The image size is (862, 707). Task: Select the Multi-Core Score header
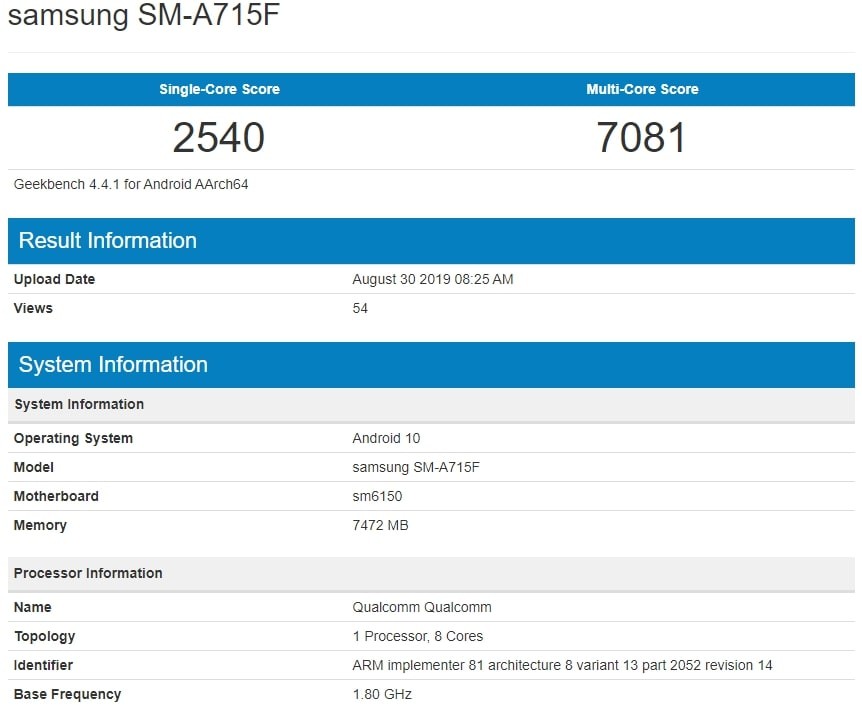pyautogui.click(x=642, y=89)
